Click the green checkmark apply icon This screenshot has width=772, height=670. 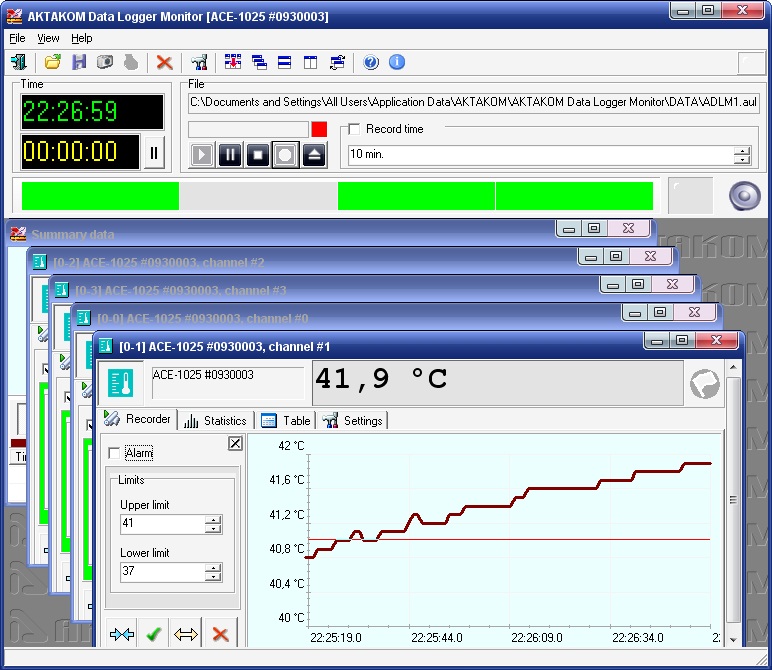tap(153, 634)
